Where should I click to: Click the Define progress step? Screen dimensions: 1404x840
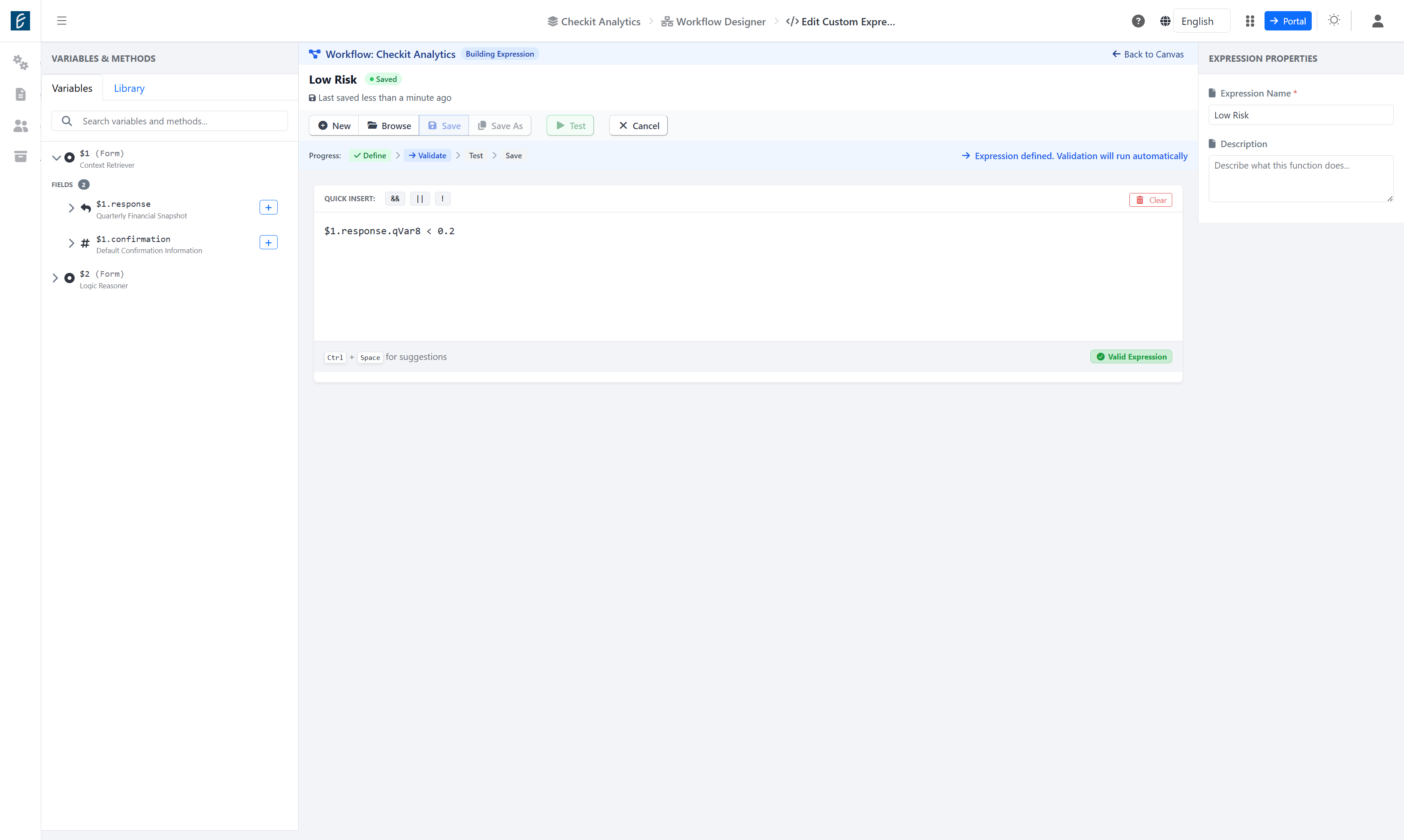[x=370, y=156]
